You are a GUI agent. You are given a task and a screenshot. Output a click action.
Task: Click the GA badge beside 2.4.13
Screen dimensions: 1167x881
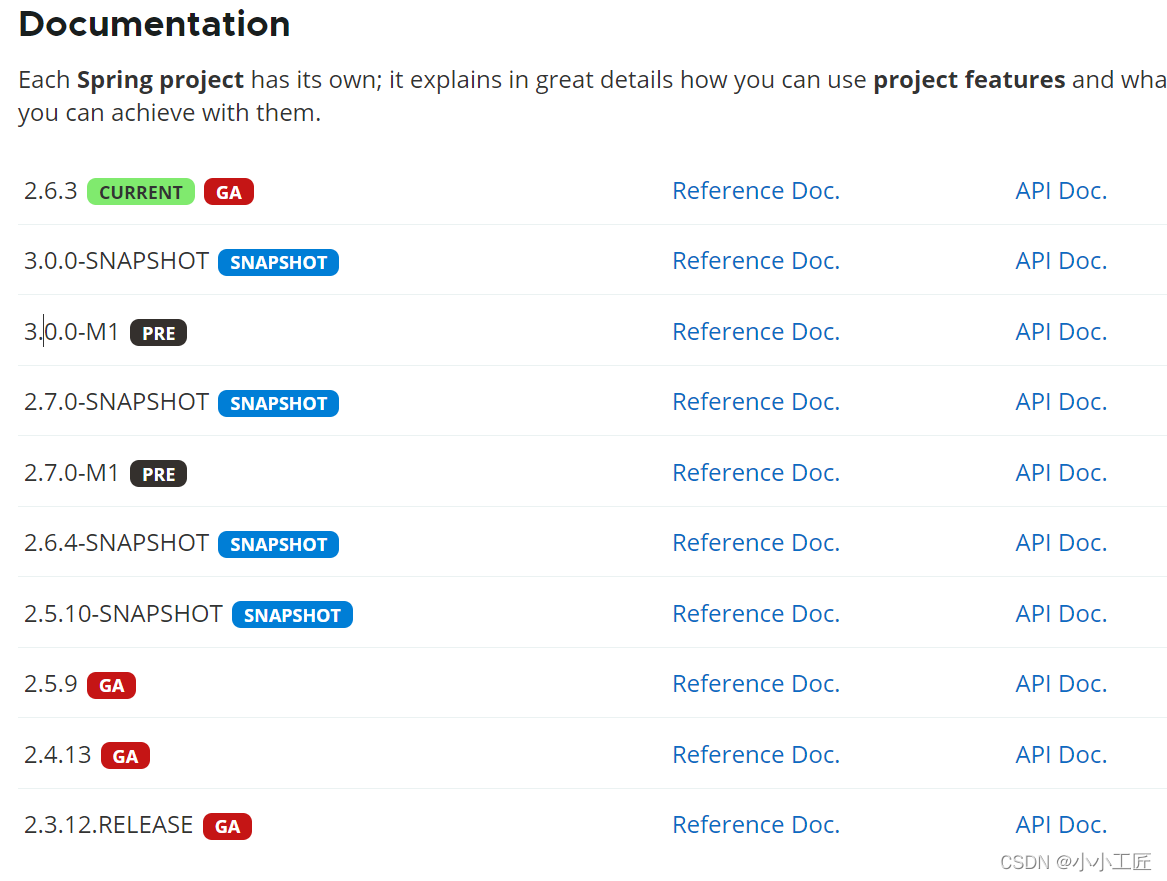click(x=125, y=756)
